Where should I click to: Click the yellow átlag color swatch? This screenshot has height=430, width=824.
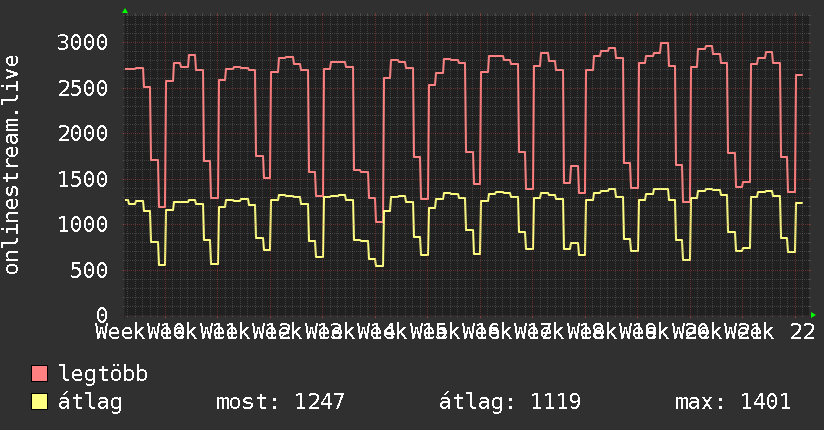pyautogui.click(x=40, y=402)
